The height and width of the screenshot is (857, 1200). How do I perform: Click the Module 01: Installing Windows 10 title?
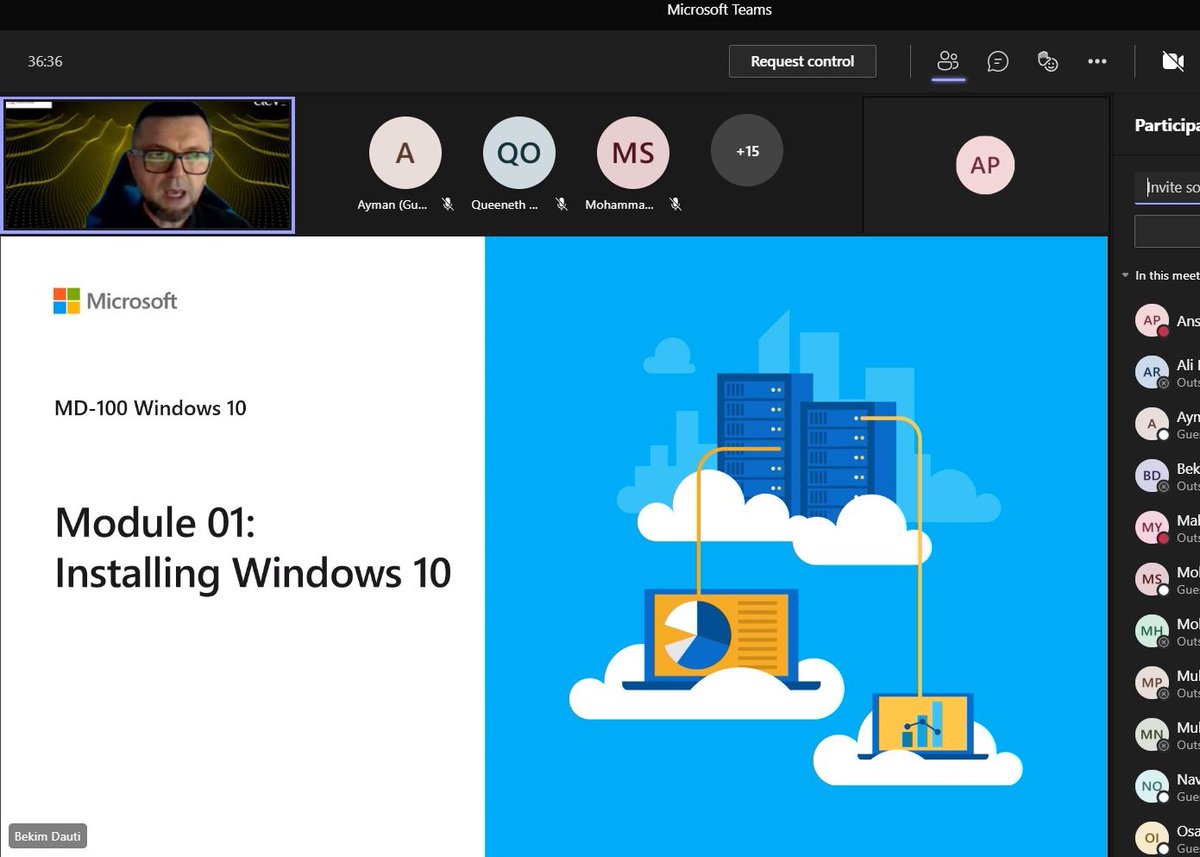pos(253,548)
